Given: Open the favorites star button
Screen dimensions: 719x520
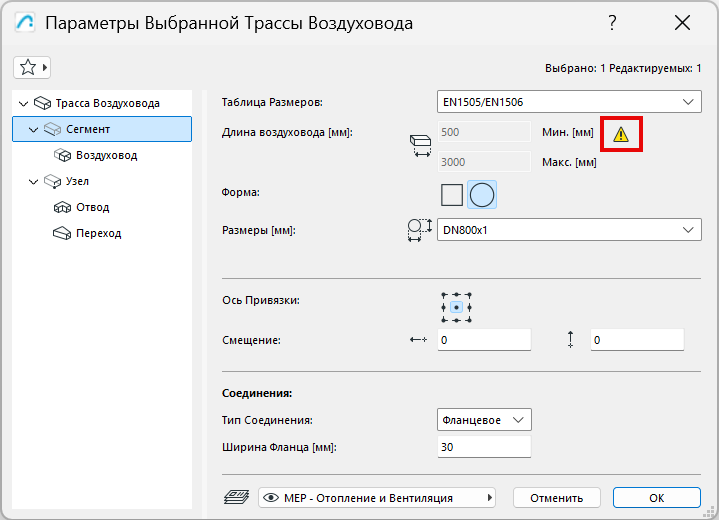Looking at the screenshot, I should point(32,67).
